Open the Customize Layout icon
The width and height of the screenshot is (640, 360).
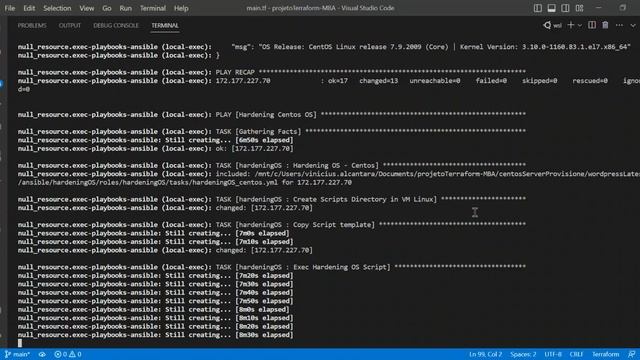click(580, 8)
